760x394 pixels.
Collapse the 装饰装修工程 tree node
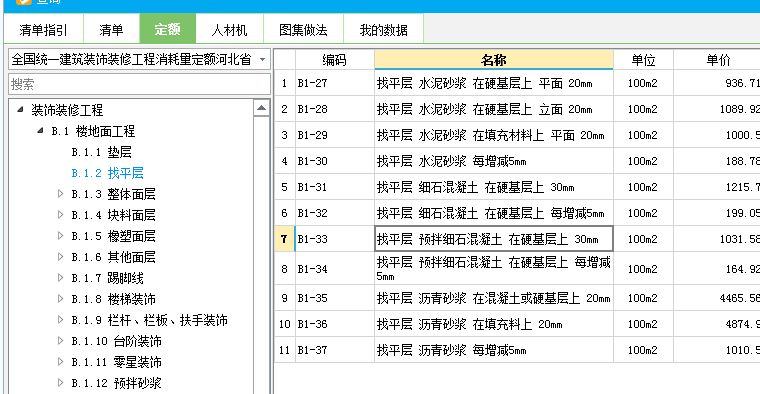coord(20,110)
